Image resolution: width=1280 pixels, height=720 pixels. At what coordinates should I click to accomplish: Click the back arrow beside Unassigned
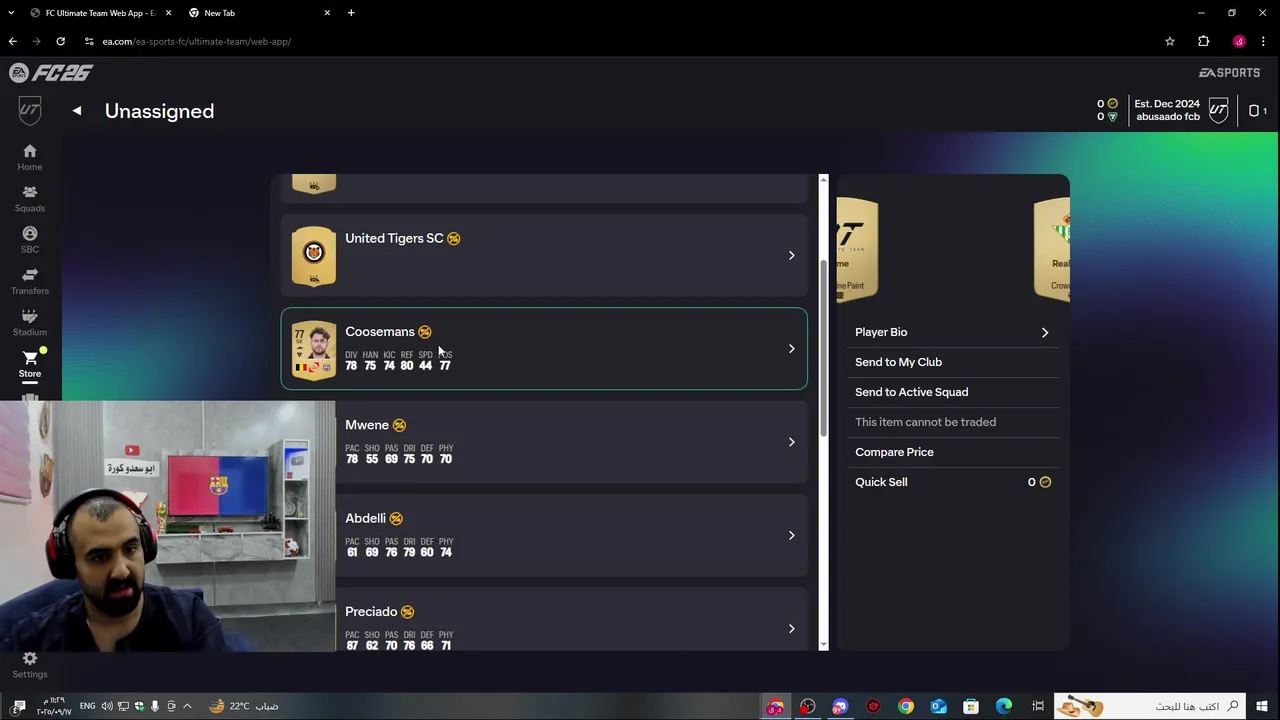tap(77, 111)
